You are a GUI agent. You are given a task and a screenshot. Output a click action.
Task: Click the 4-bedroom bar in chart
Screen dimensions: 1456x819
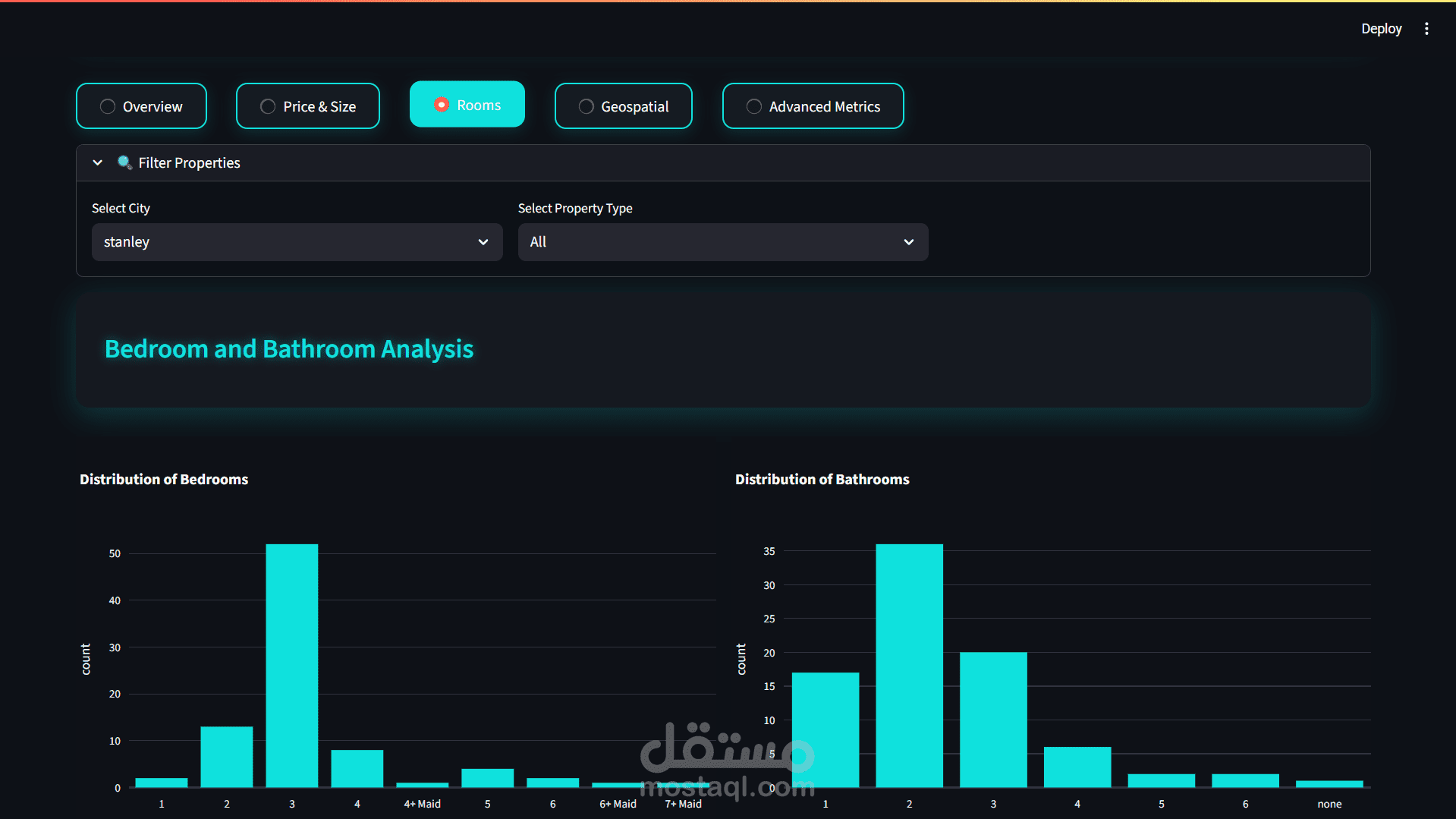(357, 768)
